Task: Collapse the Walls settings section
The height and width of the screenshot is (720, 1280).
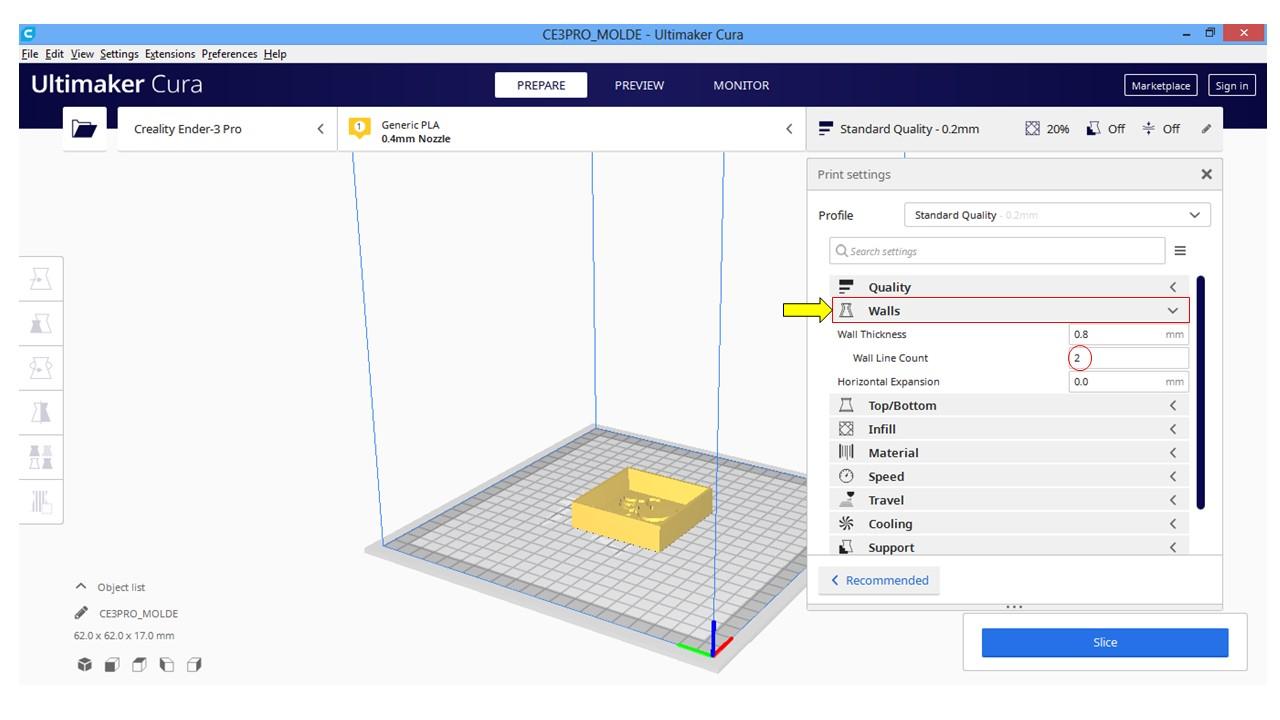Action: pos(1173,311)
